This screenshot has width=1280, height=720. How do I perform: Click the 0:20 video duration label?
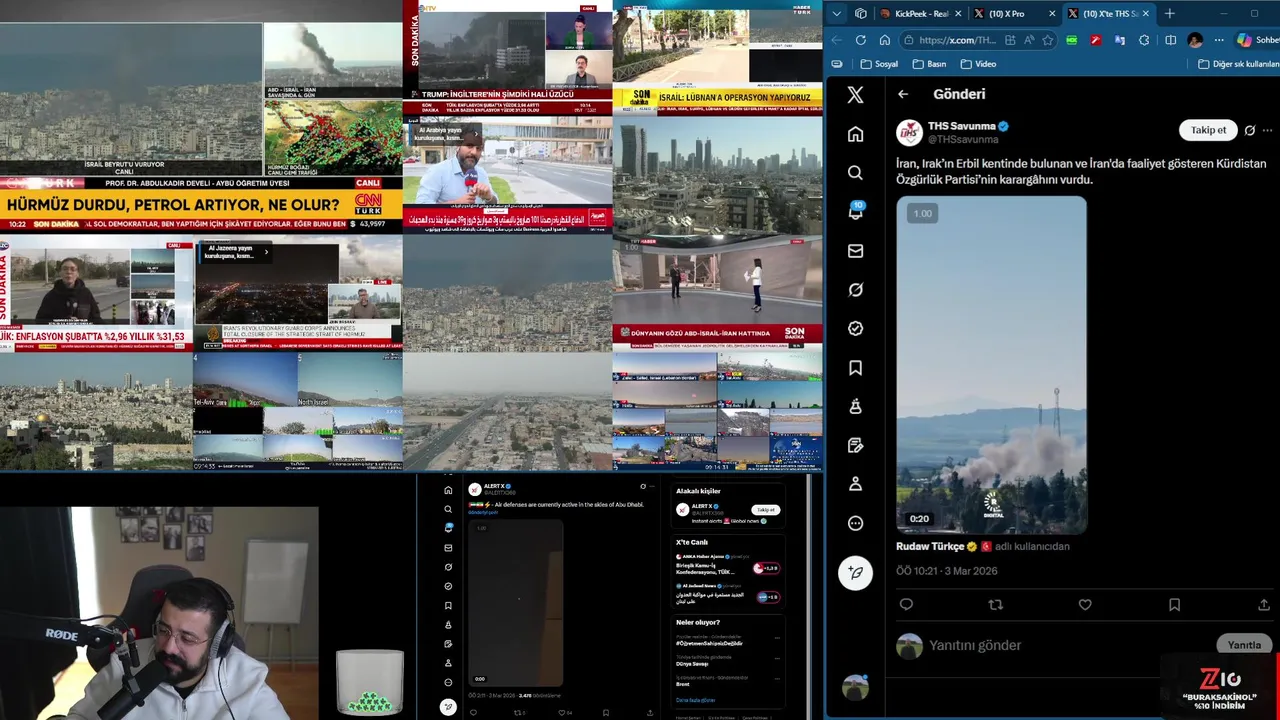(x=919, y=519)
